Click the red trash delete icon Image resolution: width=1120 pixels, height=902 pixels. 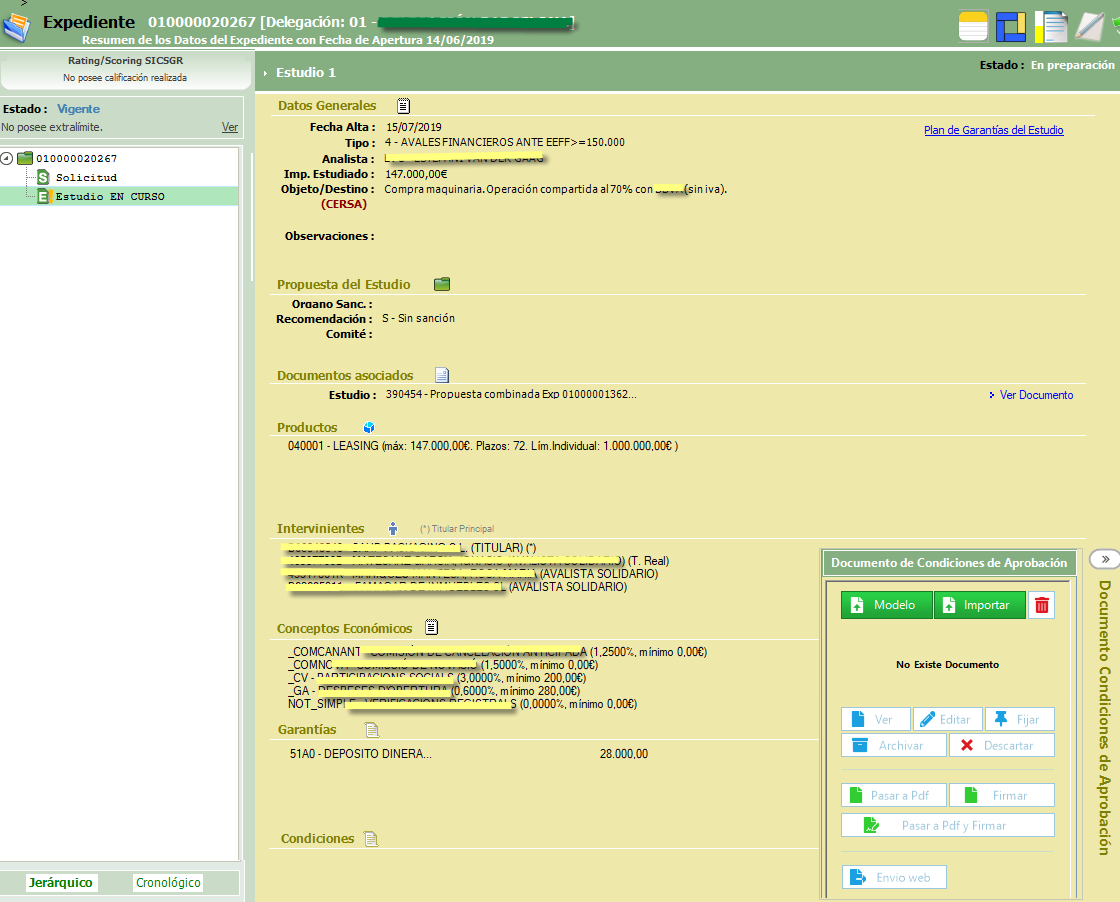[x=1041, y=605]
